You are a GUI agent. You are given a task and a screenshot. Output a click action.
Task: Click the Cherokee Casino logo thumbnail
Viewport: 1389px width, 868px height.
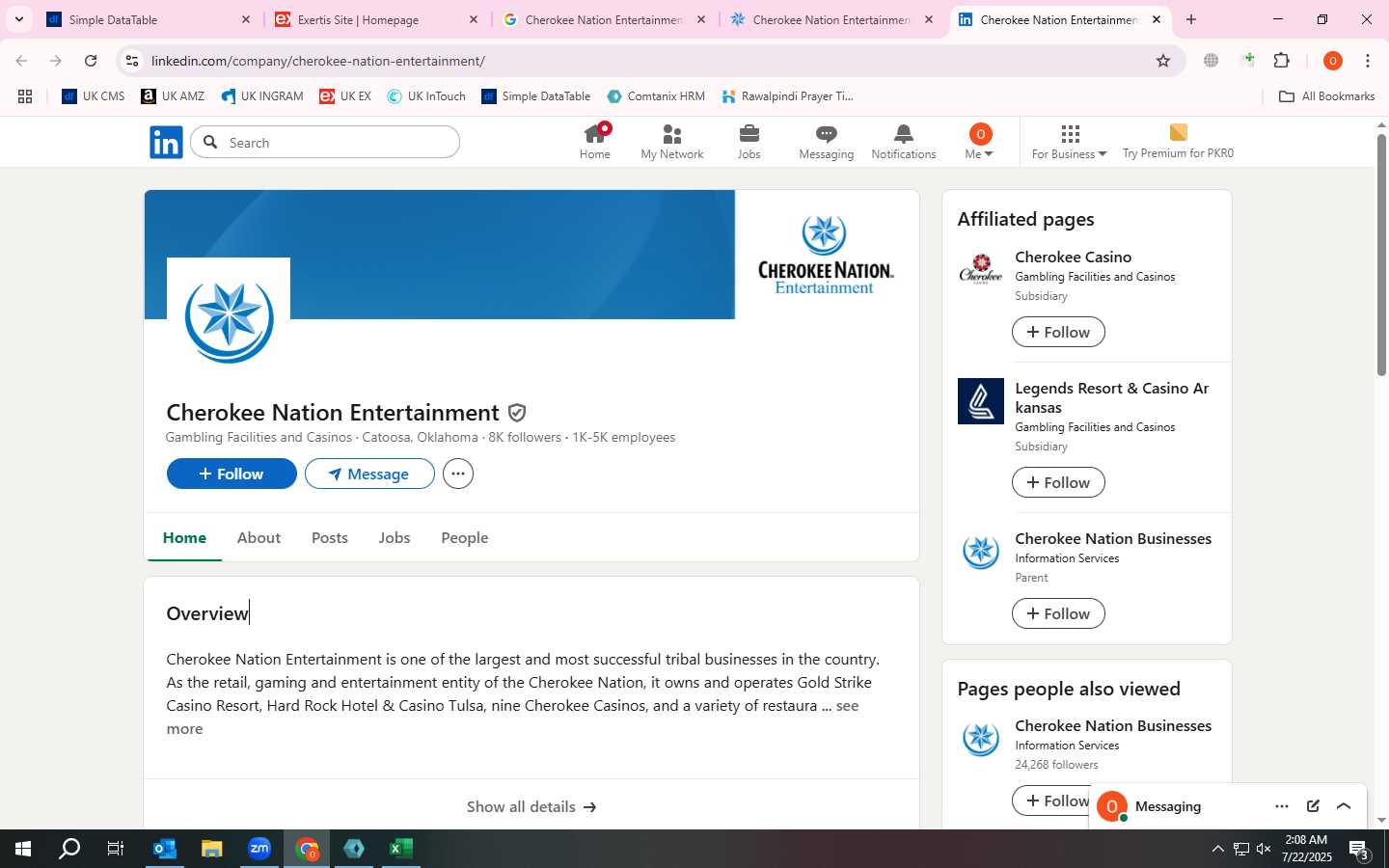coord(981,270)
